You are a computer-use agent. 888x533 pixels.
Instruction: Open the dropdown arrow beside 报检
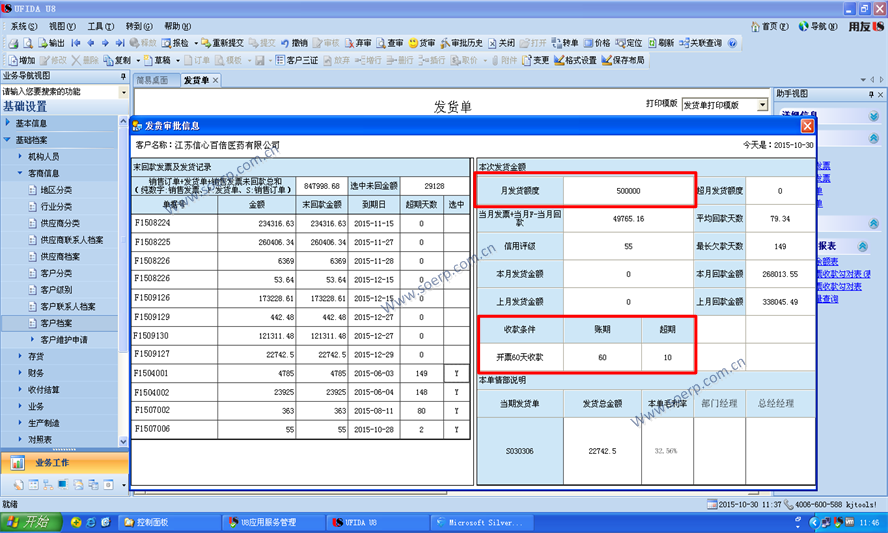tap(195, 43)
